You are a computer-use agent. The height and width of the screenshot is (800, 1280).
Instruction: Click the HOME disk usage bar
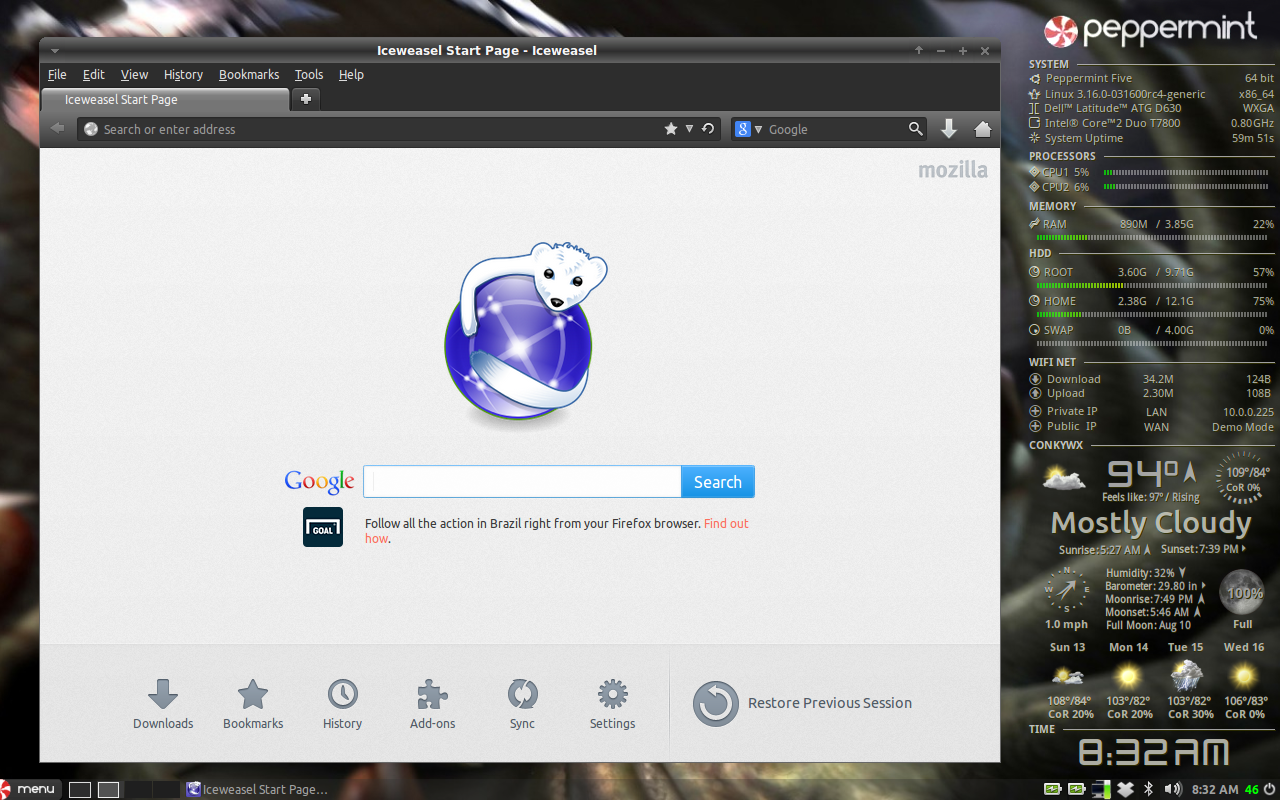(x=1151, y=315)
